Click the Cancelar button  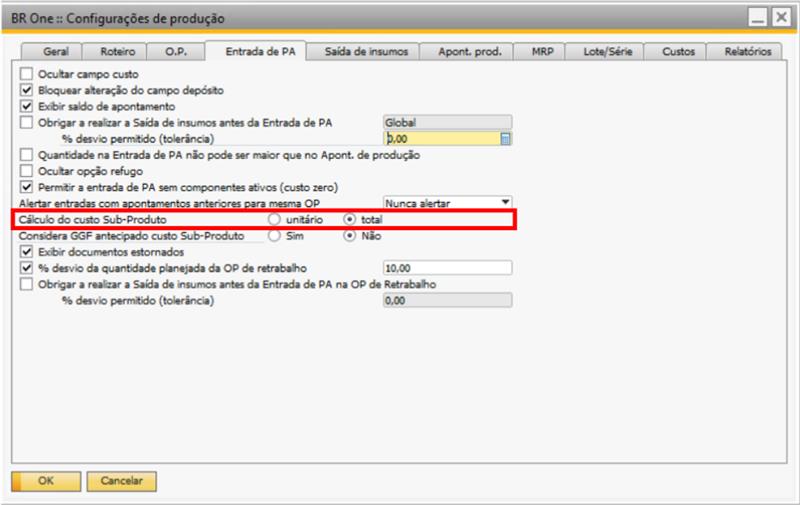pyautogui.click(x=120, y=481)
